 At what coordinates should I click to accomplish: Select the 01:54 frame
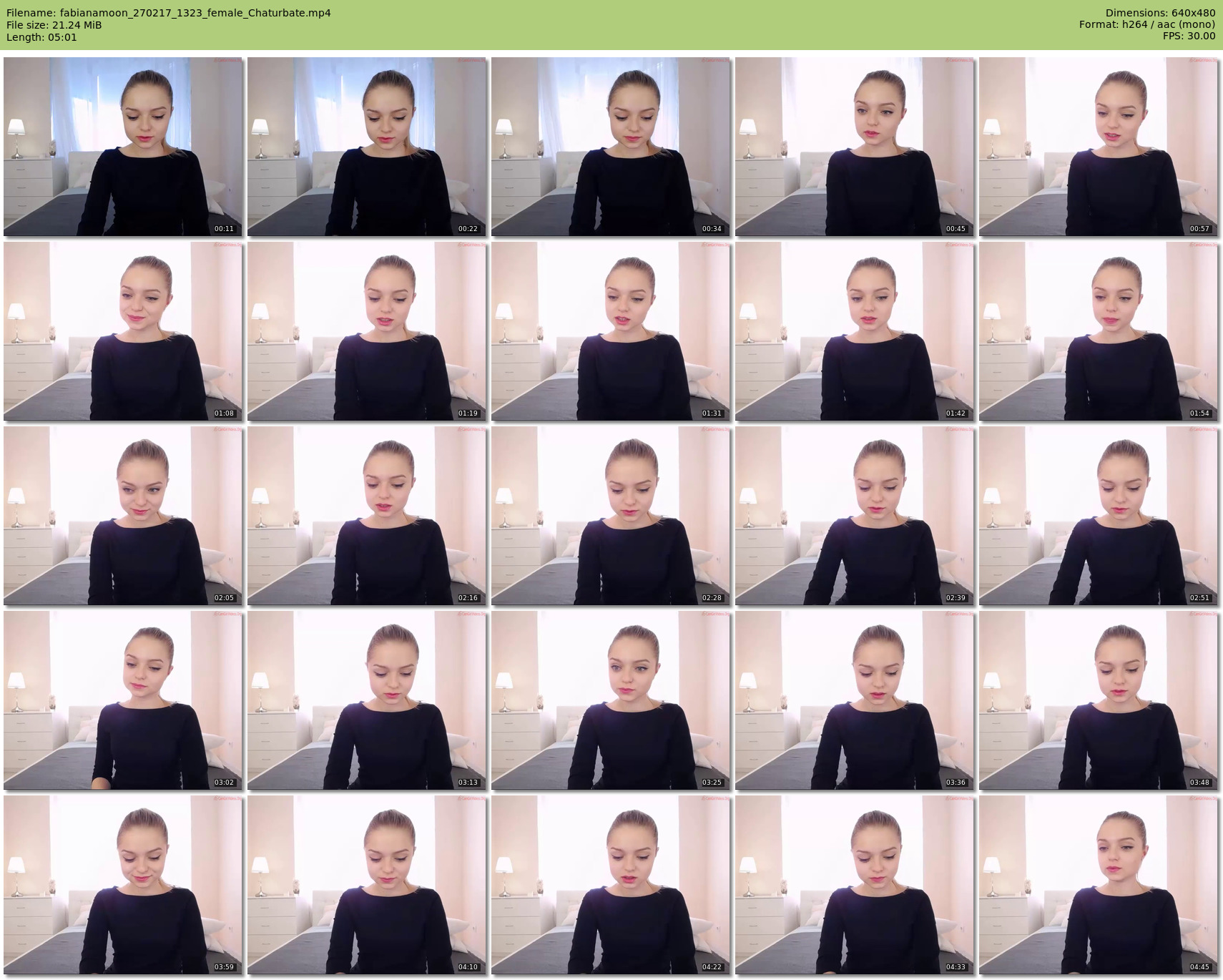point(1099,331)
